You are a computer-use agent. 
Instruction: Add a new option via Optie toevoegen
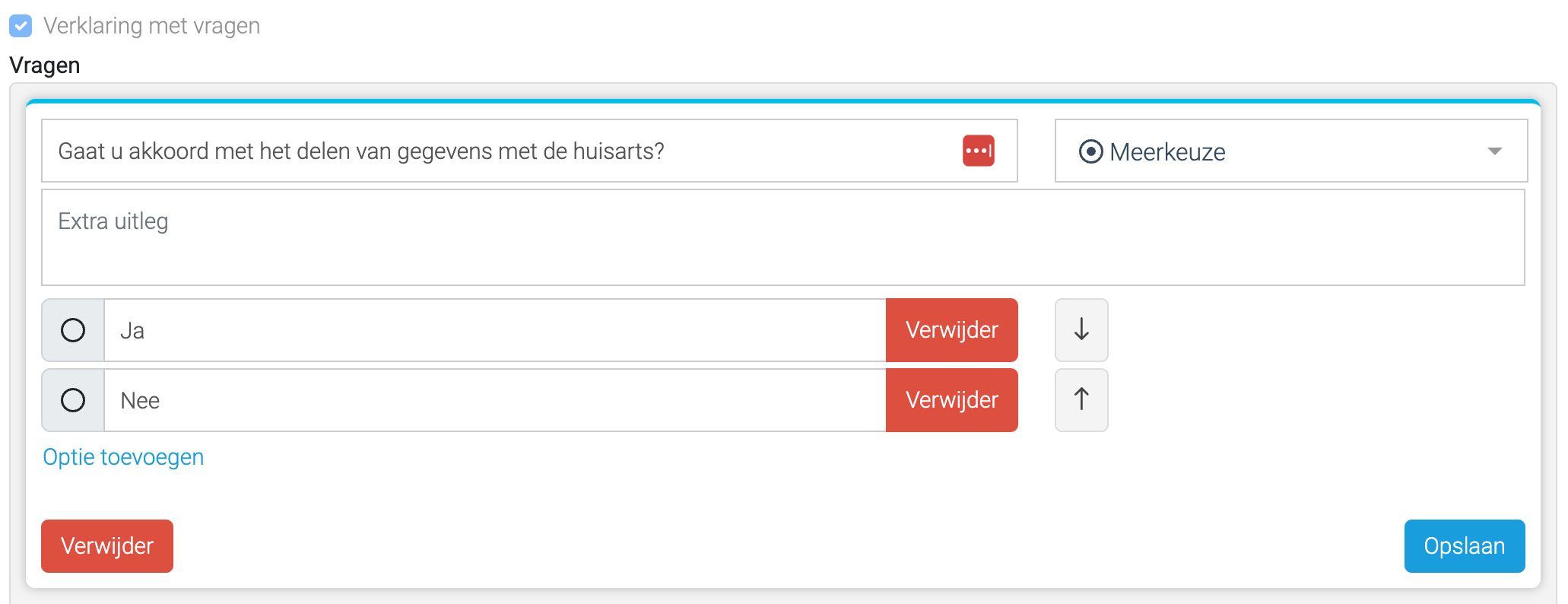(123, 457)
